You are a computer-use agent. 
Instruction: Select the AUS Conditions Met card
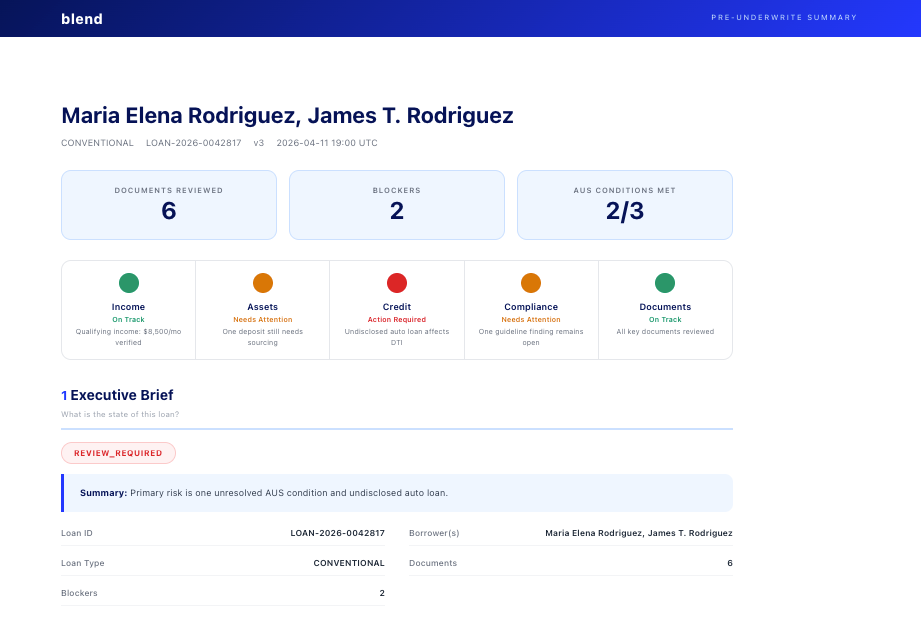click(625, 205)
